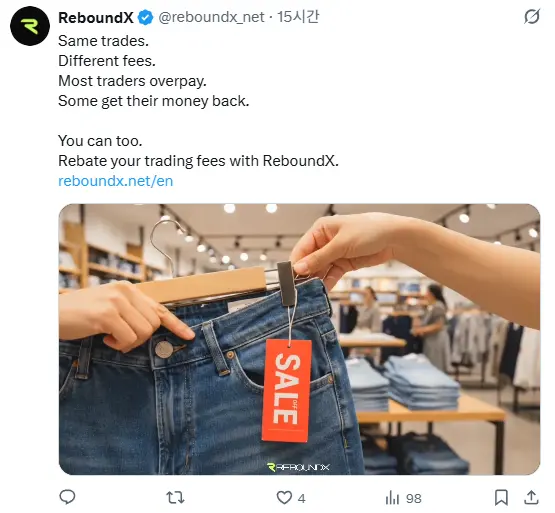The image size is (555, 513).
Task: View analytics bar chart icon
Action: (392, 497)
